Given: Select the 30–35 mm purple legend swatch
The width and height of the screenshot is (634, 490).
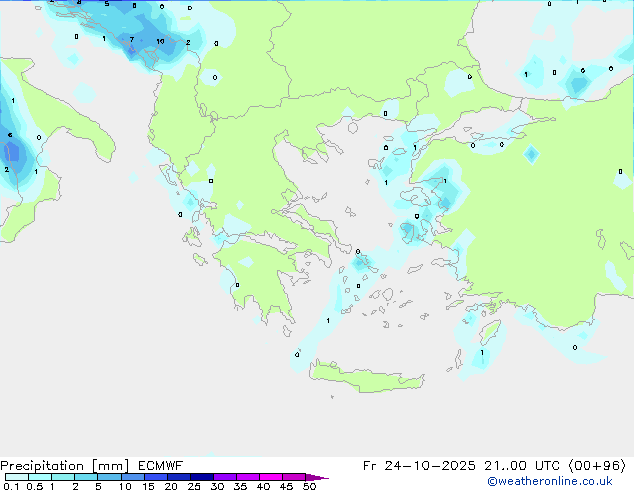Looking at the screenshot, I should point(224,477).
